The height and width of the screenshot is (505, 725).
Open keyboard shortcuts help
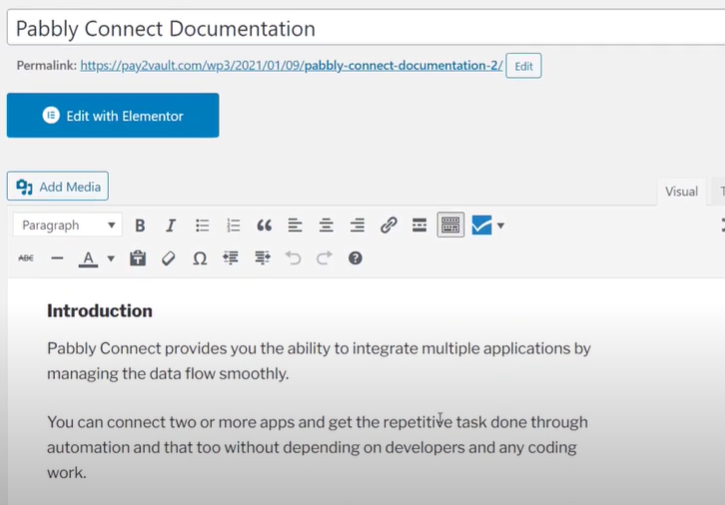[x=355, y=258]
